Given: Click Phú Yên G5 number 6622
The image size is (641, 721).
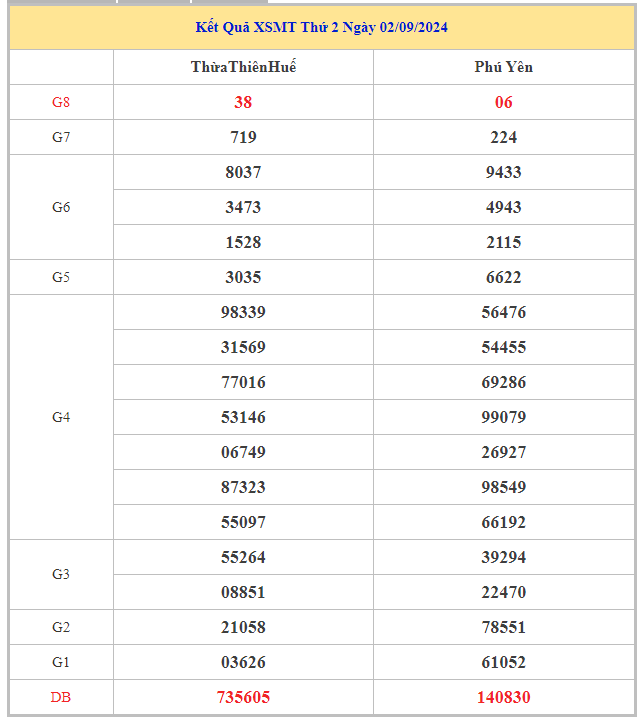Looking at the screenshot, I should (503, 277).
